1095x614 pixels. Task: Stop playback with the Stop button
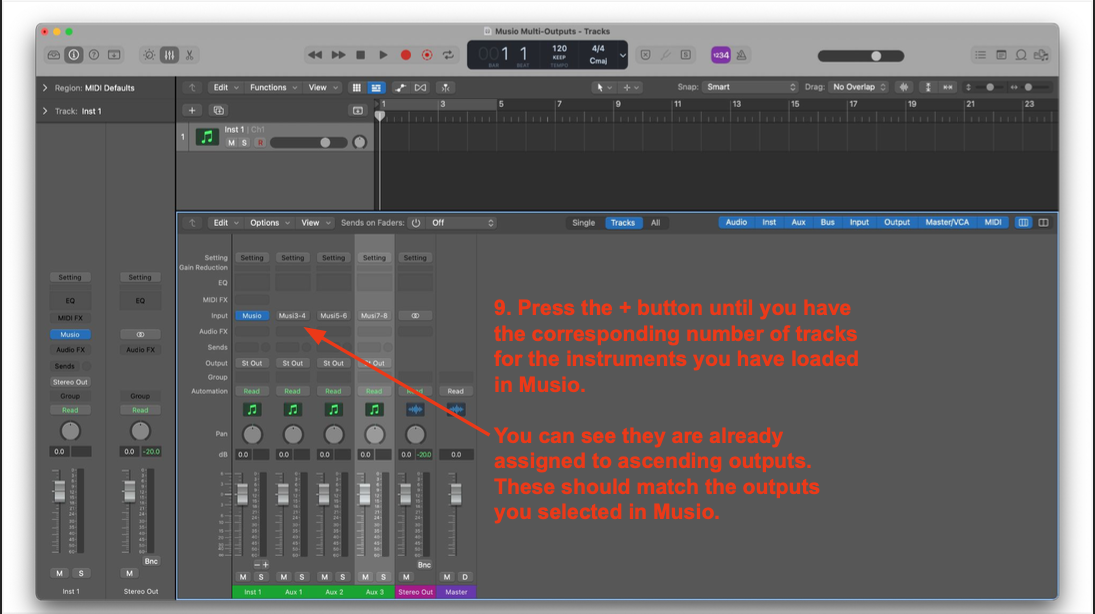[360, 55]
